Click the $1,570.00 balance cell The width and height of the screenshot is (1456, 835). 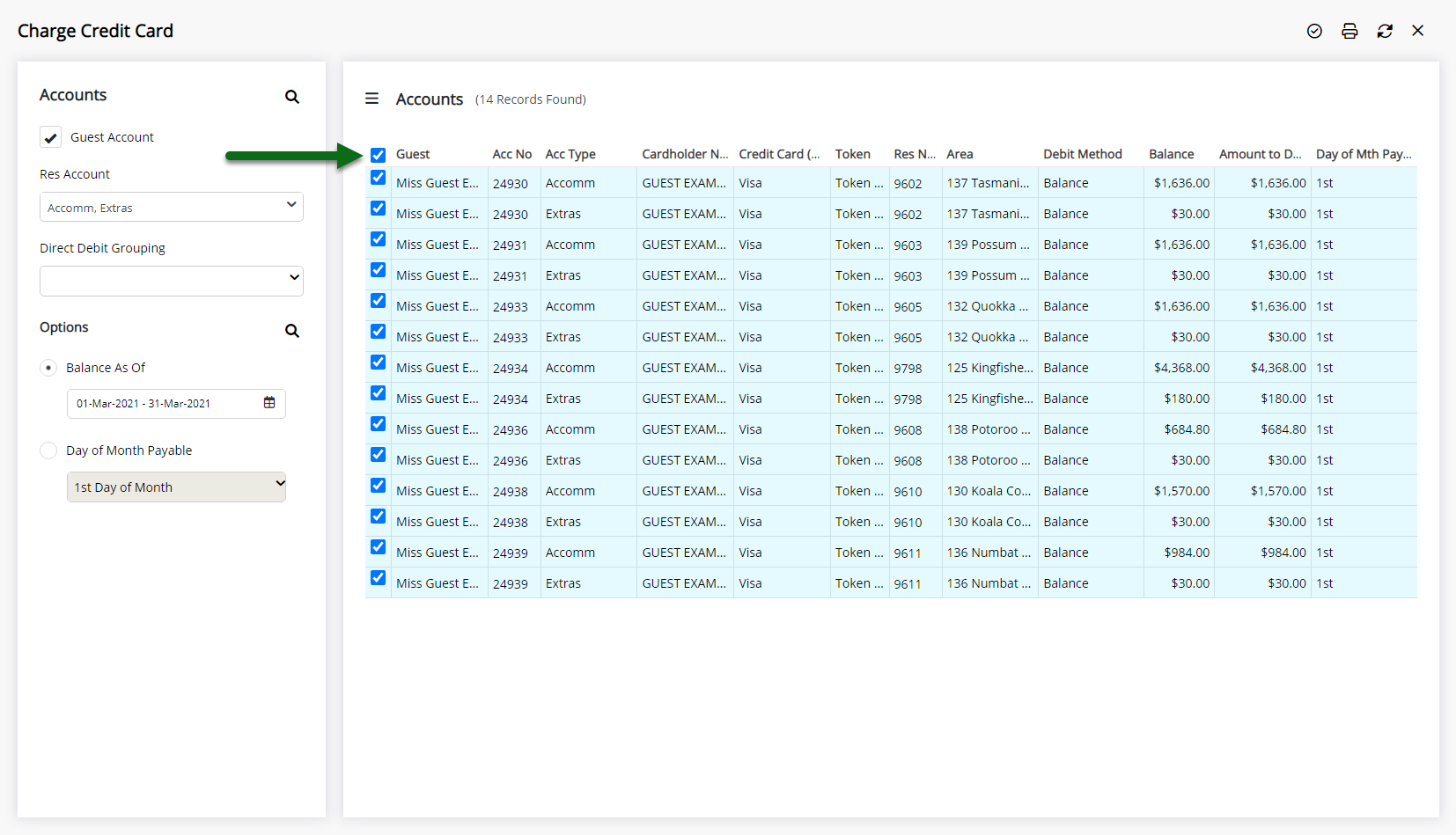click(1181, 491)
